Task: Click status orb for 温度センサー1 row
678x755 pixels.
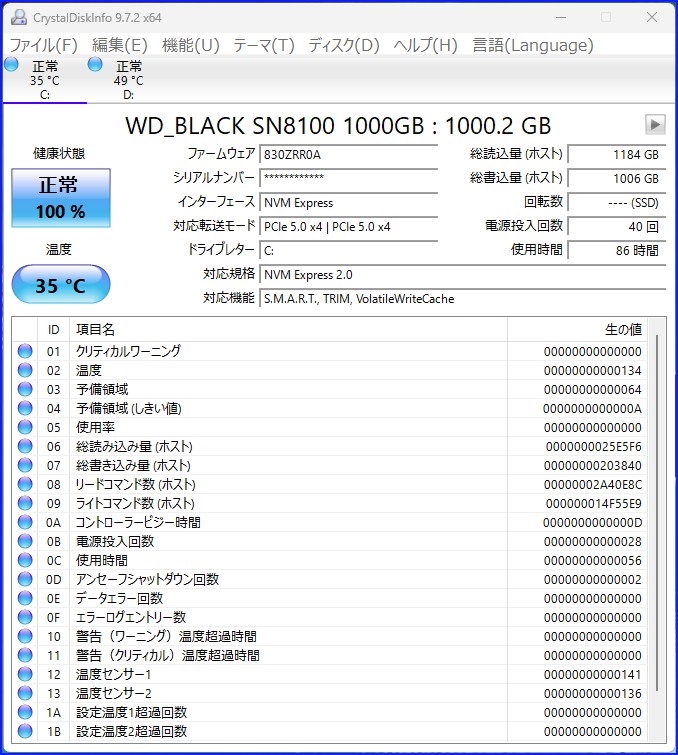Action: [x=25, y=674]
